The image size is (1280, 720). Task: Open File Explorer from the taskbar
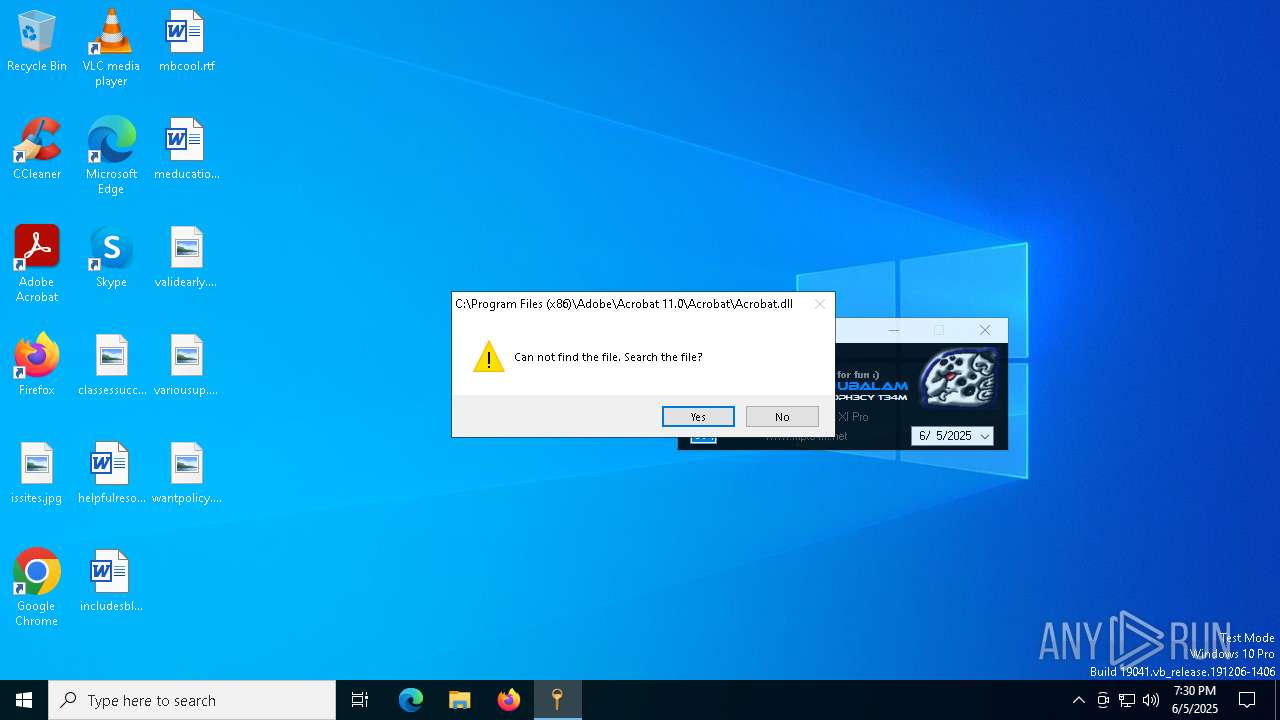pos(460,700)
